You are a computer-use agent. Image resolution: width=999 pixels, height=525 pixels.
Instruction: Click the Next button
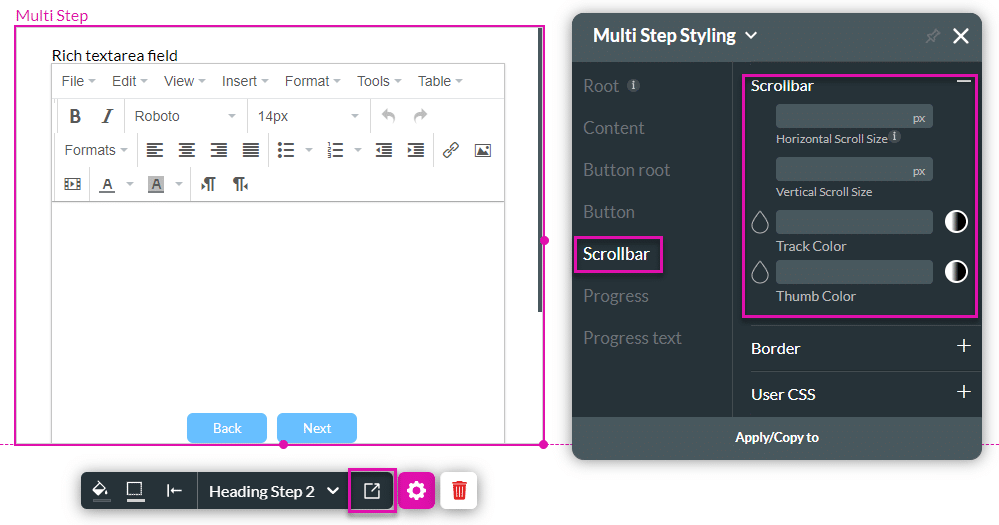point(317,428)
